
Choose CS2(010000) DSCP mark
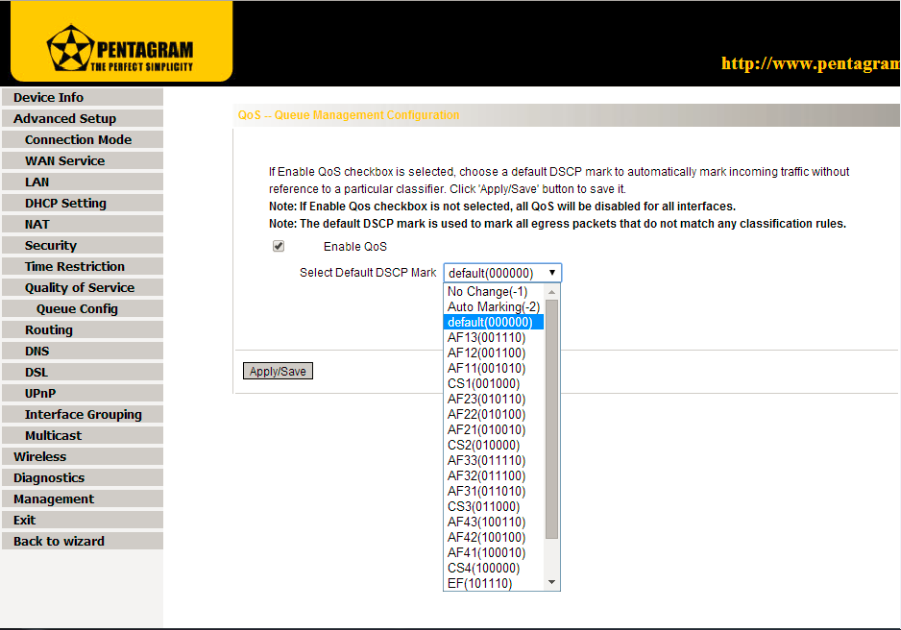pyautogui.click(x=494, y=445)
